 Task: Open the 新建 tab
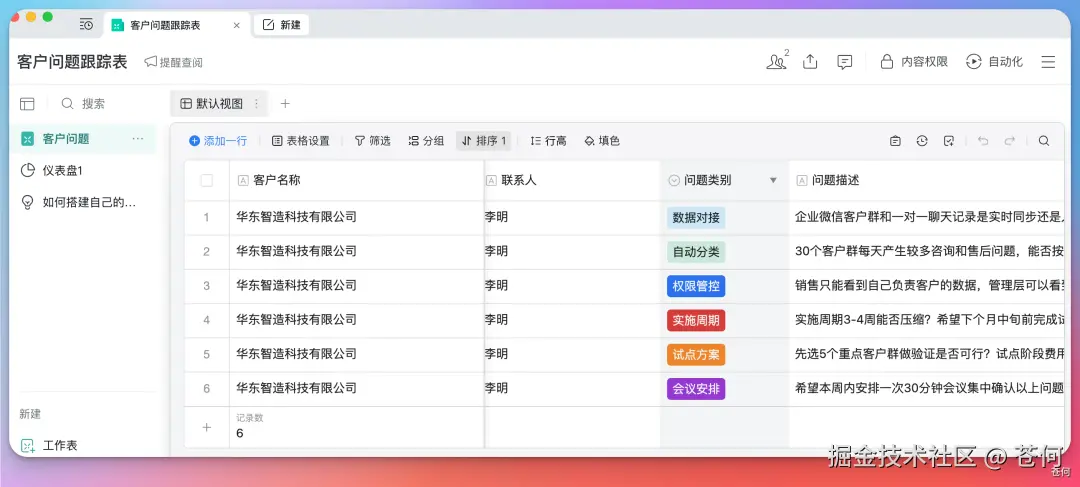[x=282, y=25]
